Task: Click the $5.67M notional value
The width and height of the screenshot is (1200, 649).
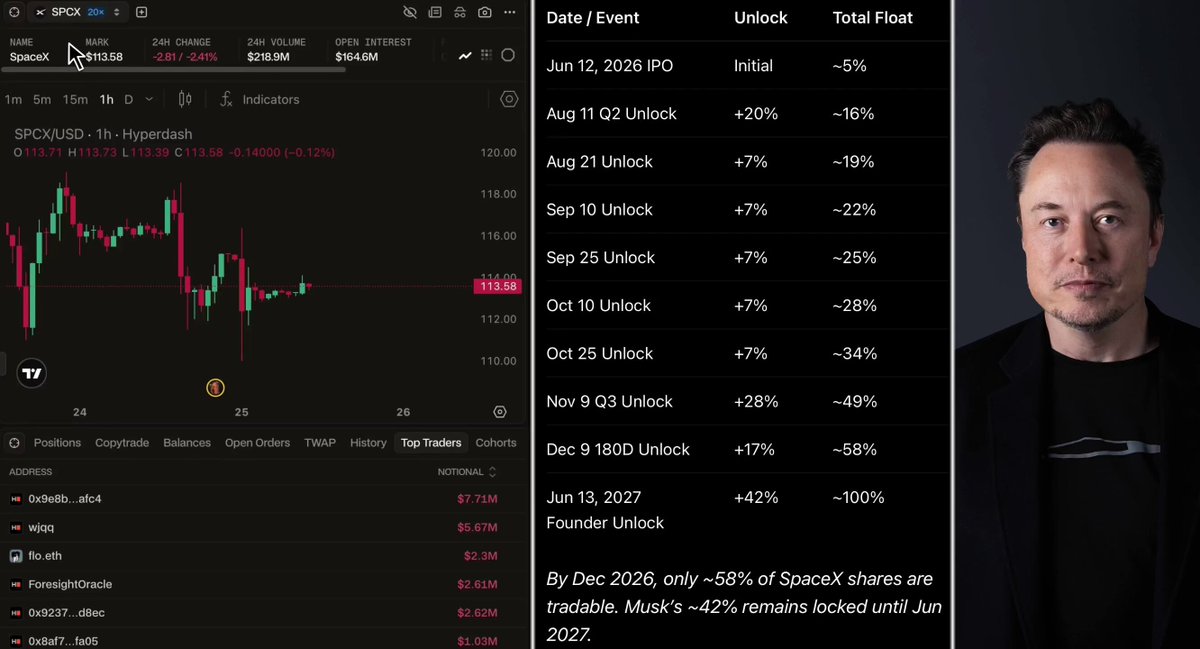Action: (x=477, y=527)
